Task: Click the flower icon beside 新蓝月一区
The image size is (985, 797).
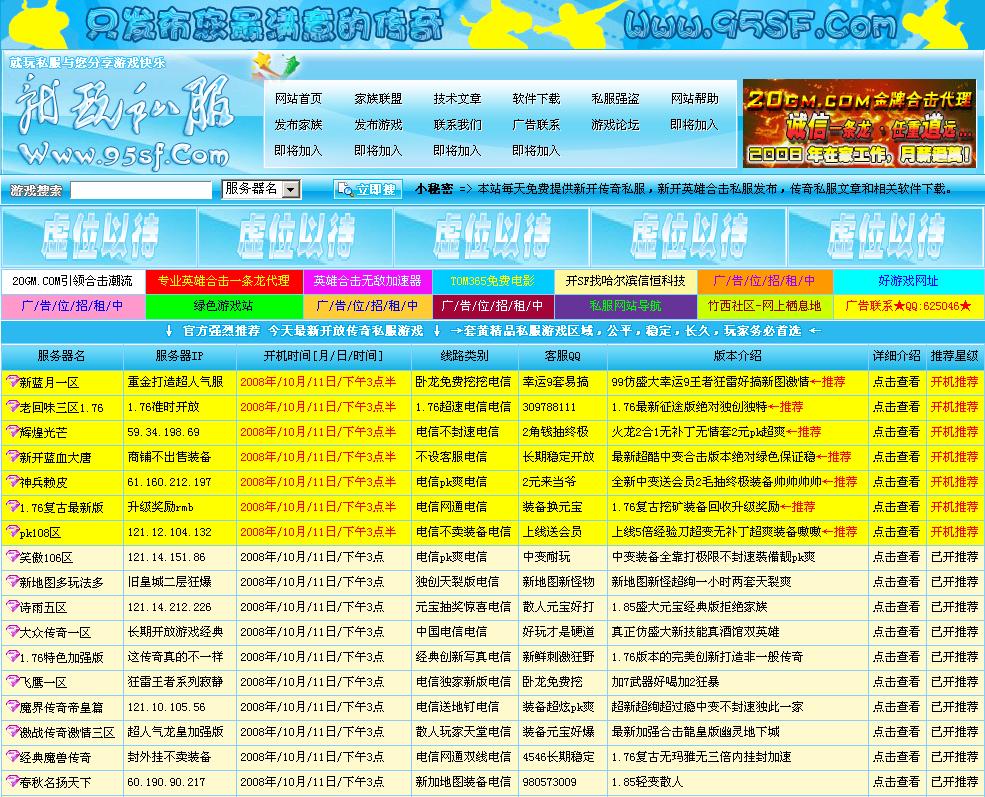Action: [x=10, y=381]
